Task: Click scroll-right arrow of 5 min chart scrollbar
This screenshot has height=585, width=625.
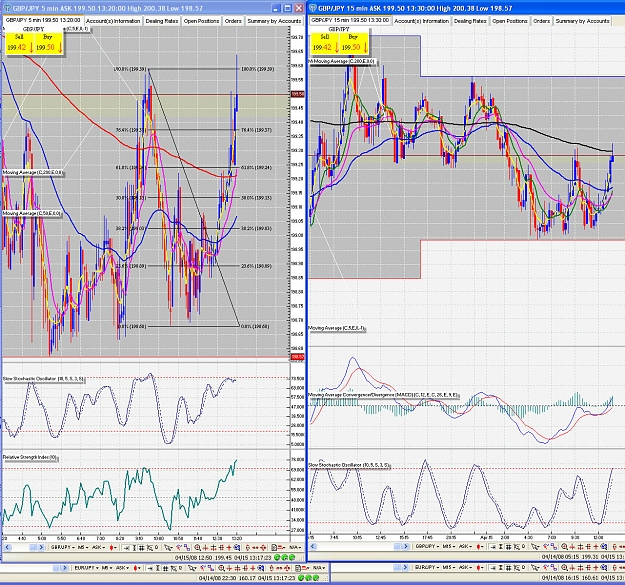Action: pyautogui.click(x=41, y=548)
